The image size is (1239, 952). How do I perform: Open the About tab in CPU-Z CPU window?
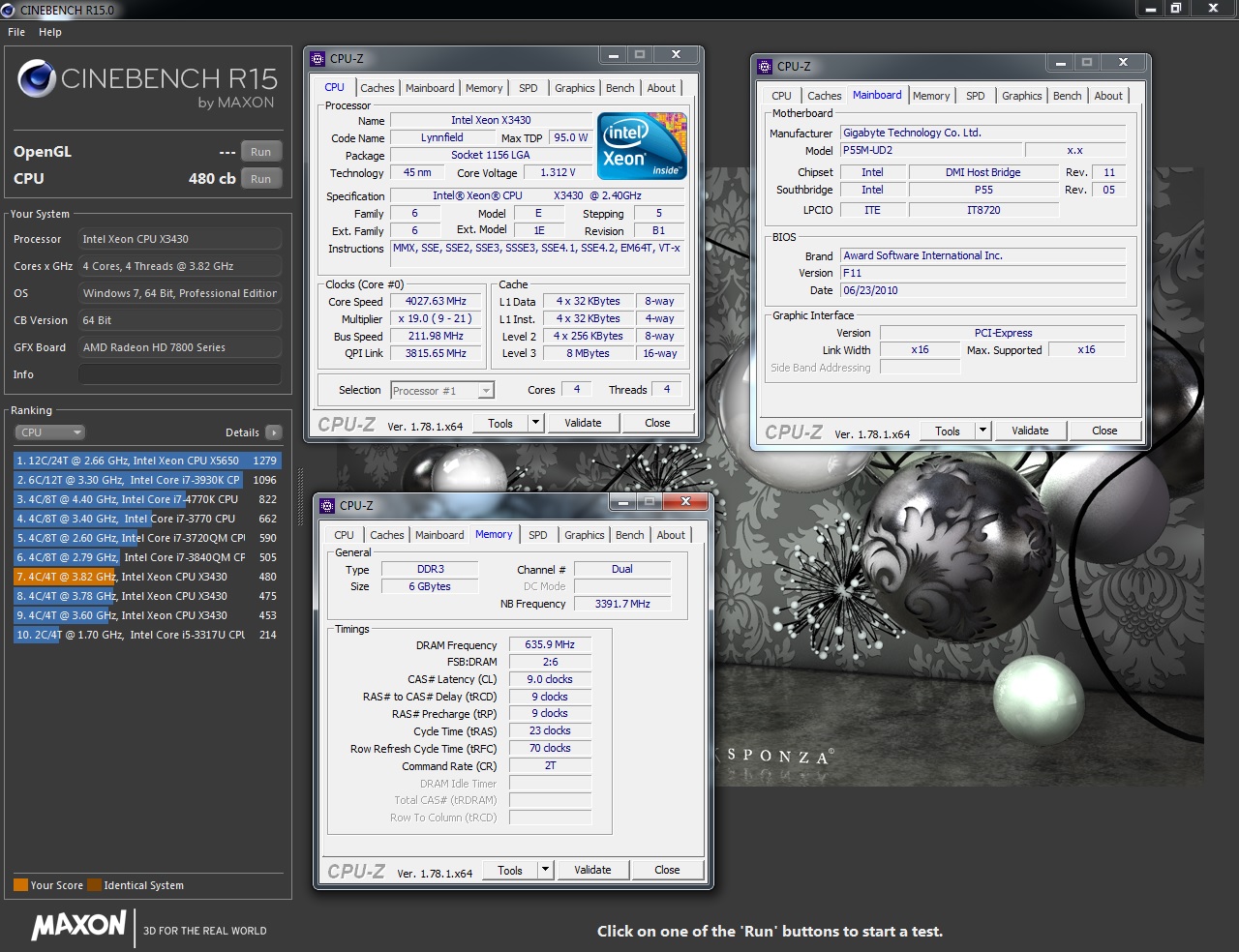[x=662, y=88]
